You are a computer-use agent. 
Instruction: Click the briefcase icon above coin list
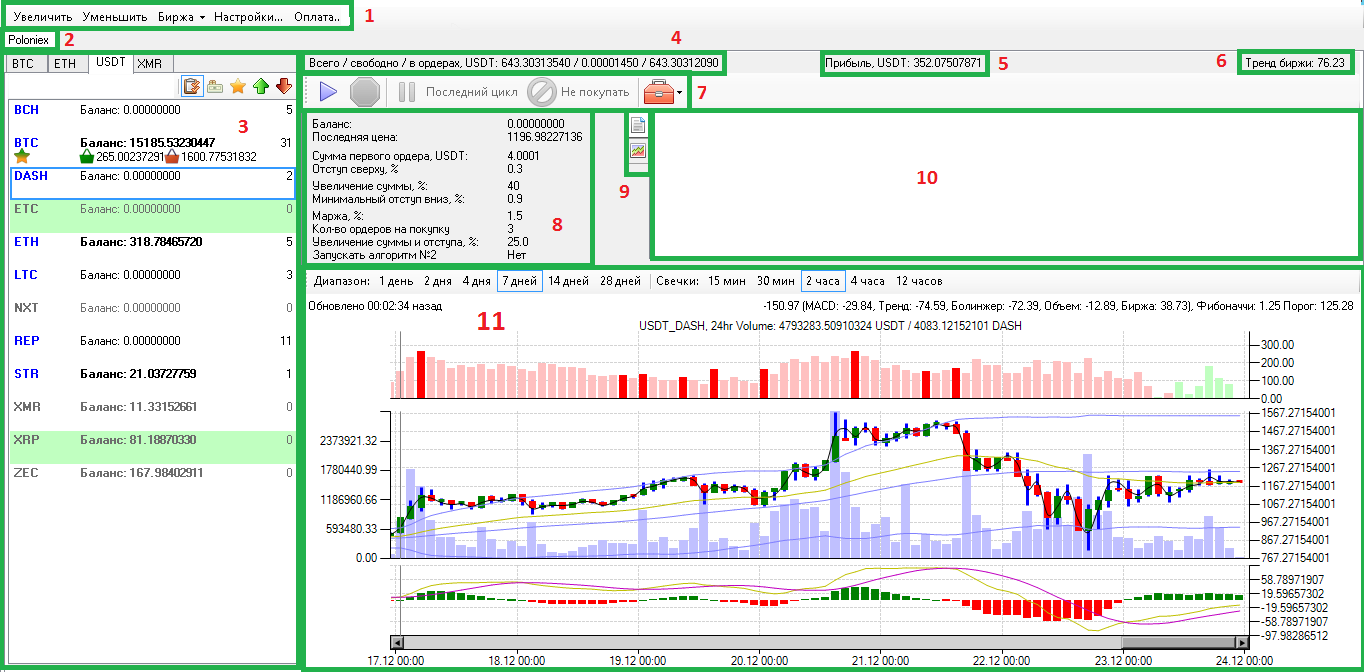pos(215,87)
